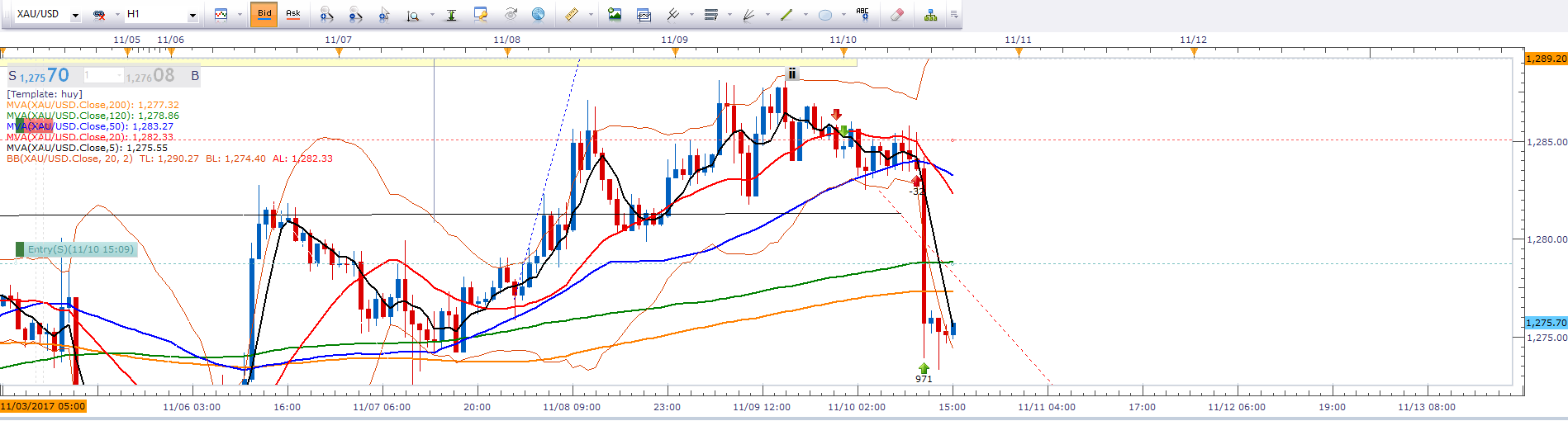Select the ruler measurement tool
1568x421 pixels.
click(572, 15)
